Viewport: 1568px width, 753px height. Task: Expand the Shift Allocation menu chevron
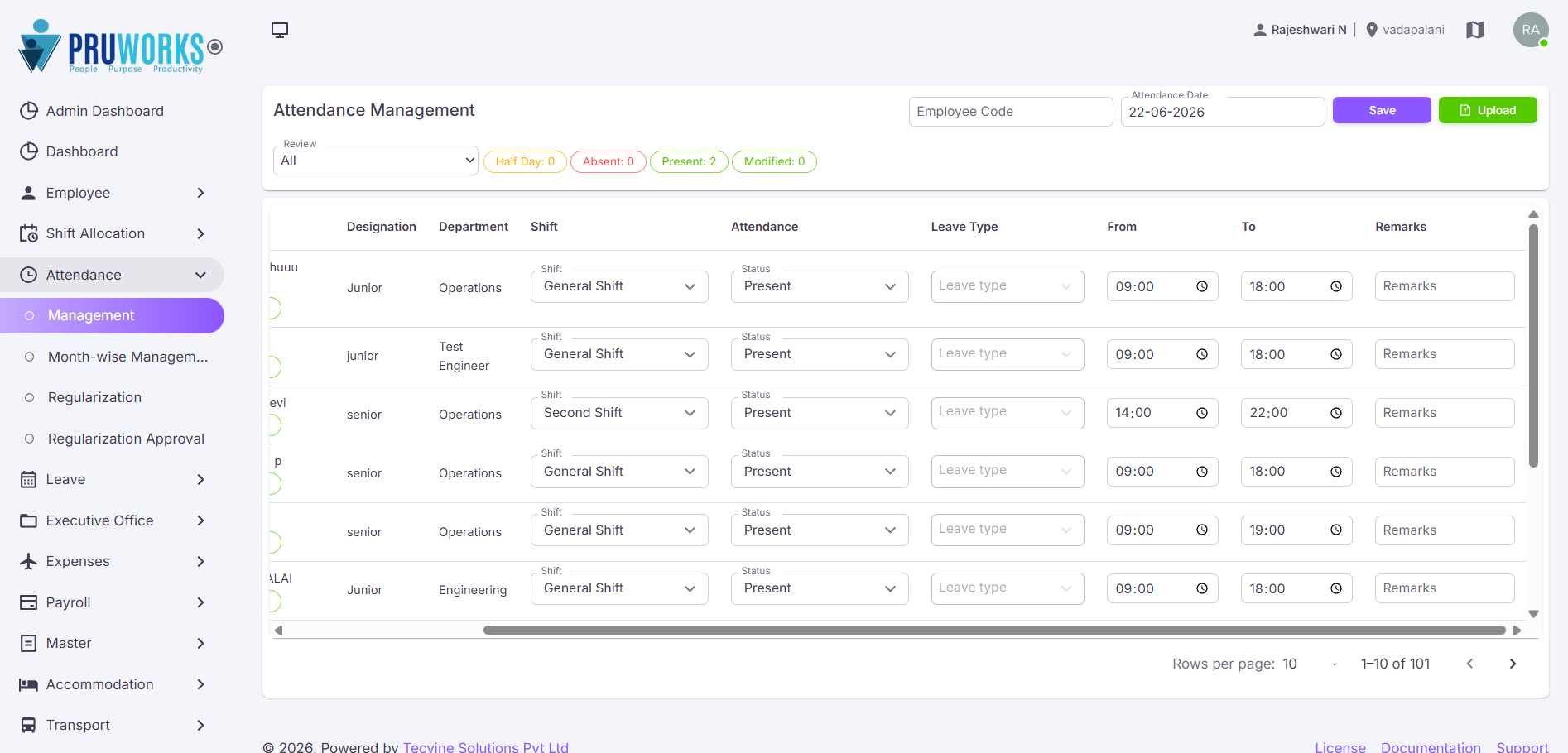coord(200,233)
